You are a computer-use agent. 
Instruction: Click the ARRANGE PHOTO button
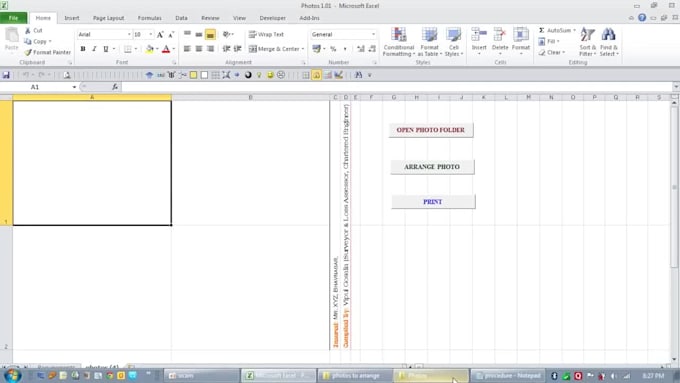tap(432, 167)
